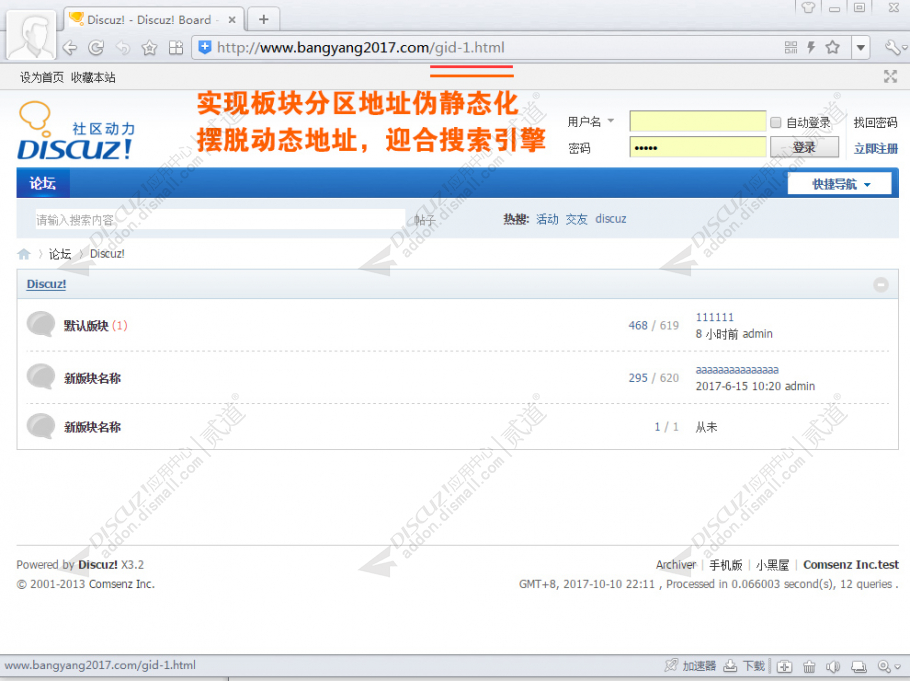Click the QR code icon in address bar
The width and height of the screenshot is (910, 681).
(790, 48)
